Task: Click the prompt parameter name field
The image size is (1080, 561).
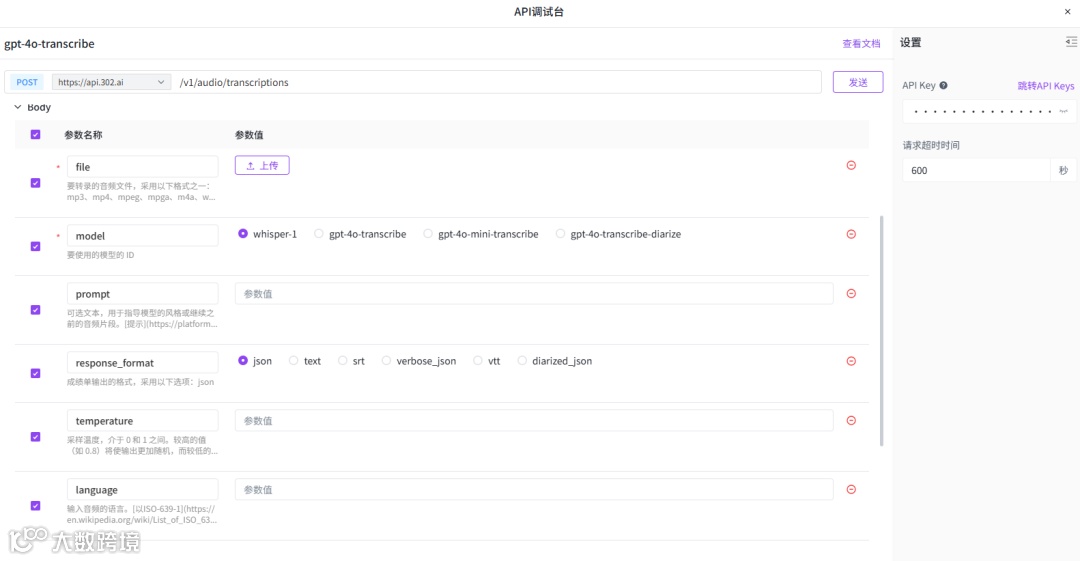Action: (x=143, y=294)
